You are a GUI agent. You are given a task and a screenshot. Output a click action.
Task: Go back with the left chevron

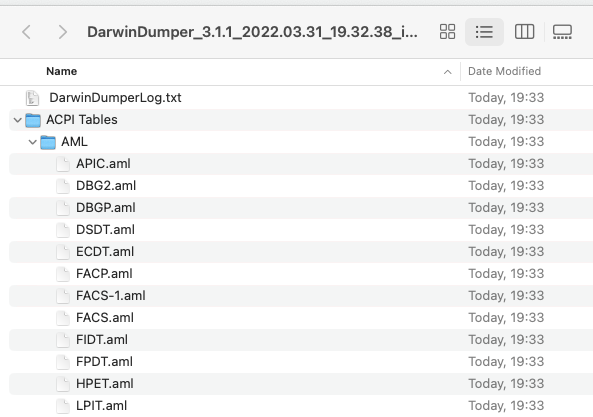pos(26,32)
